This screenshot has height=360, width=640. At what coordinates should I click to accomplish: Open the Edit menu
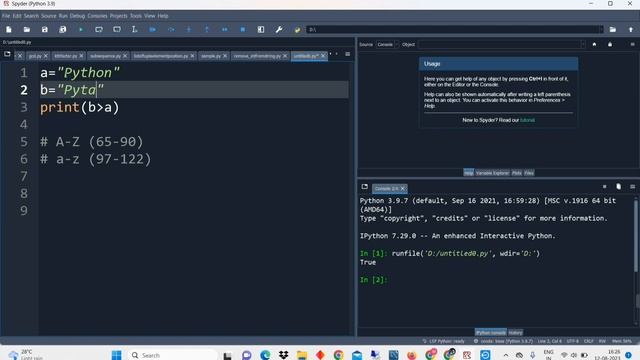click(17, 16)
